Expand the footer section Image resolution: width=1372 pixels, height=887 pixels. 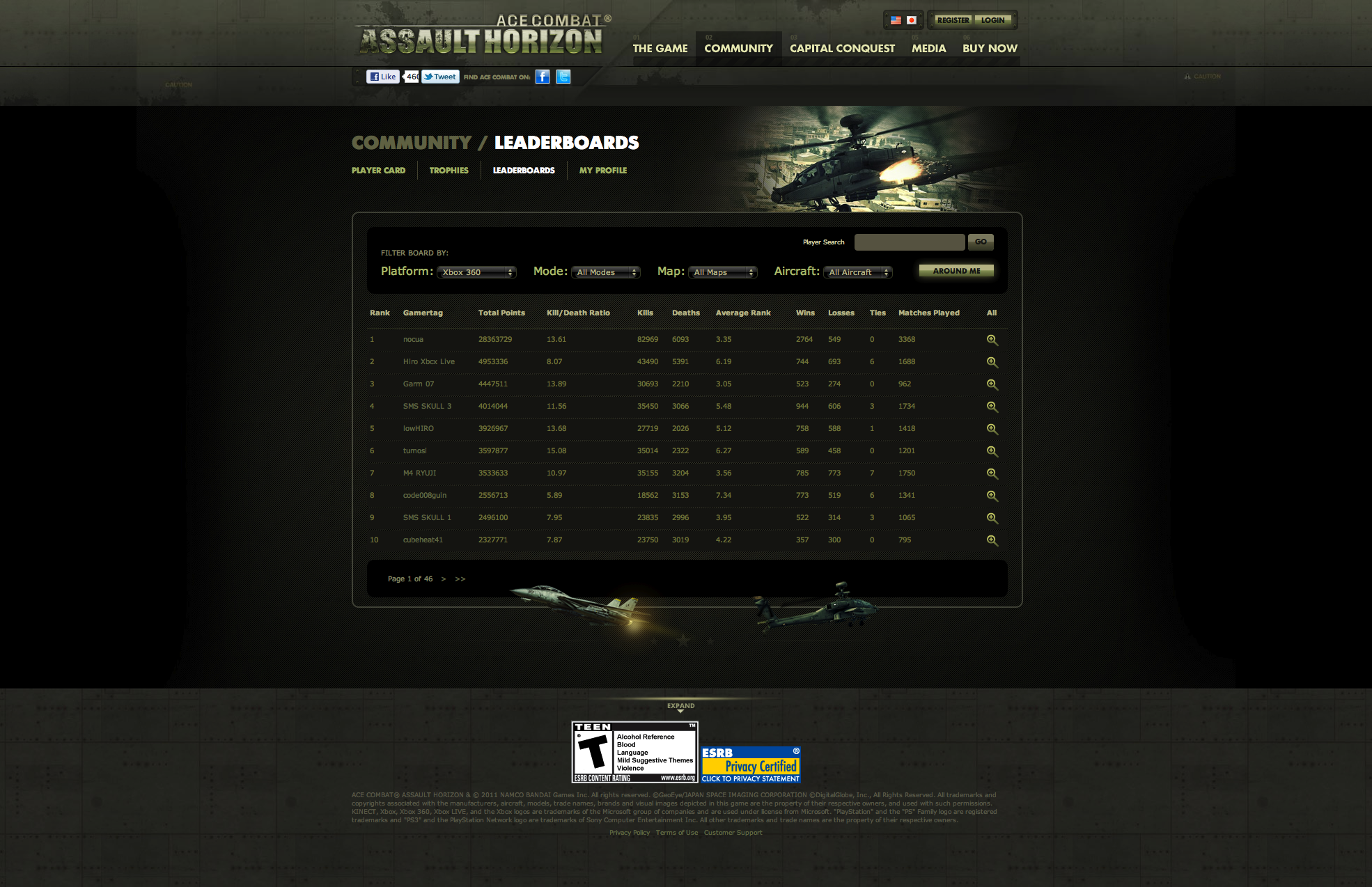[680, 707]
